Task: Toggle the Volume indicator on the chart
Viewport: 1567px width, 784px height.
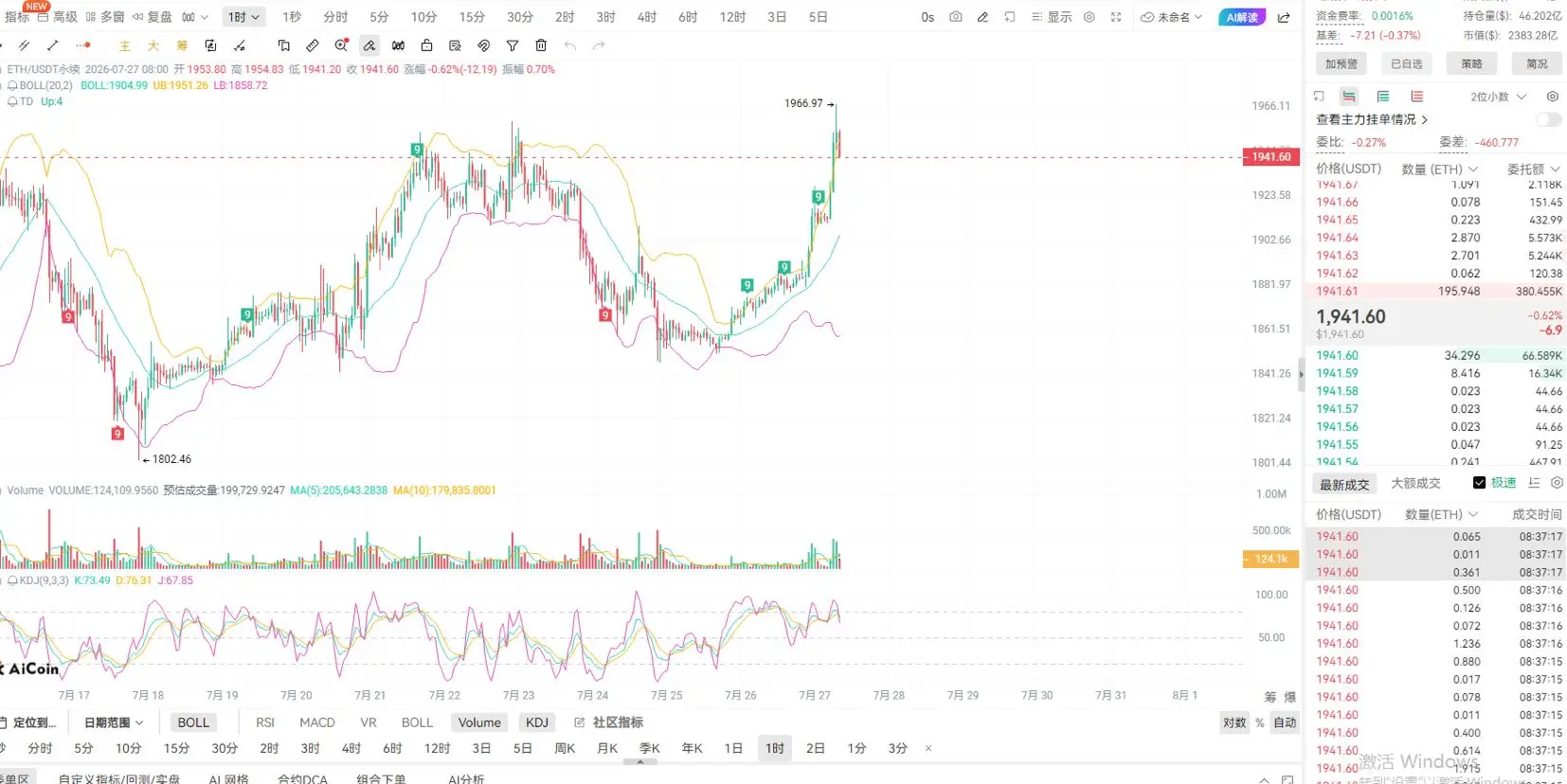Action: click(x=479, y=722)
